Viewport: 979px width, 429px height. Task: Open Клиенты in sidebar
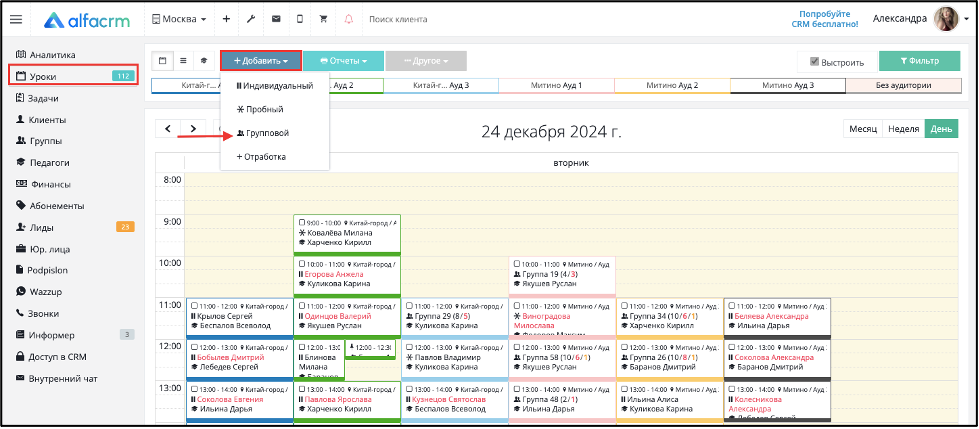point(41,119)
